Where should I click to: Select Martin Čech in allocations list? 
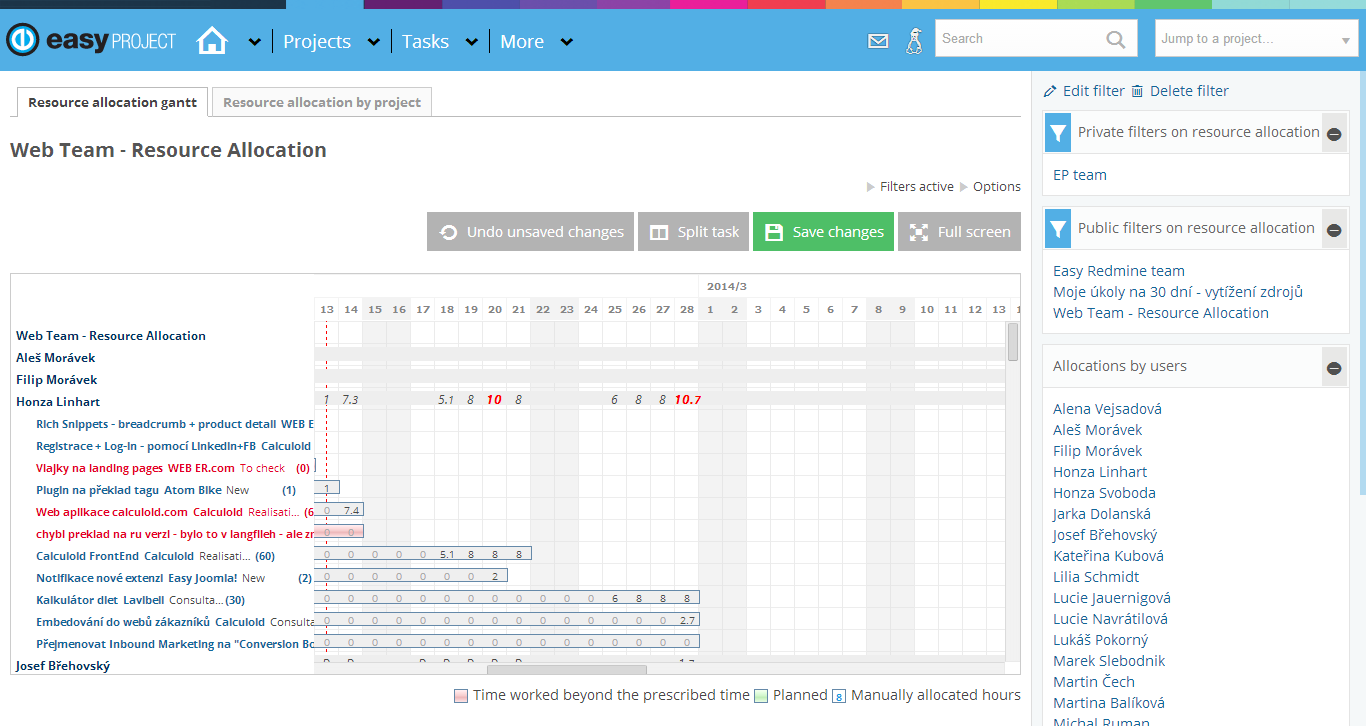1094,682
